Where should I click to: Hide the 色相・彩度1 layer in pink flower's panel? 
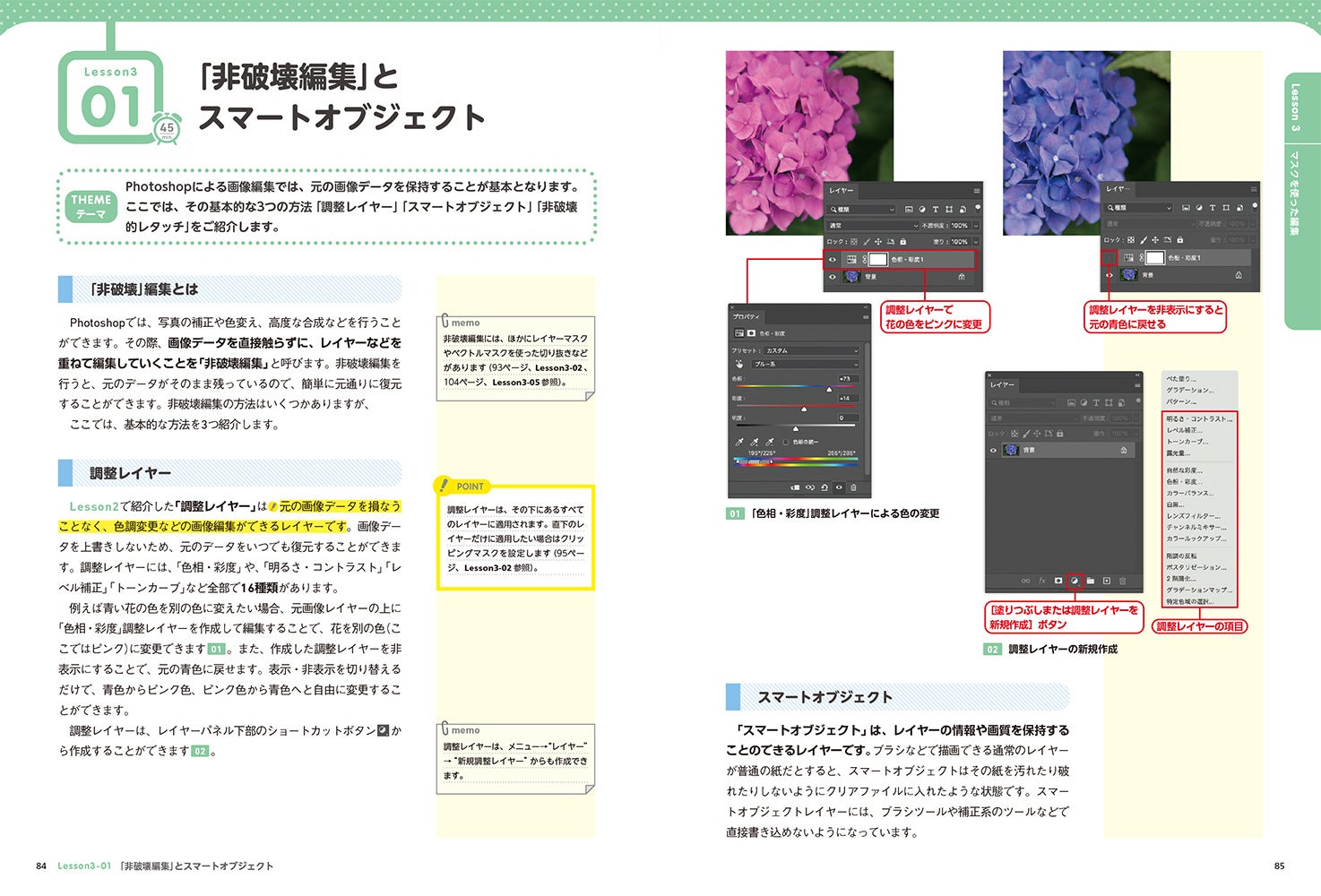pyautogui.click(x=833, y=260)
